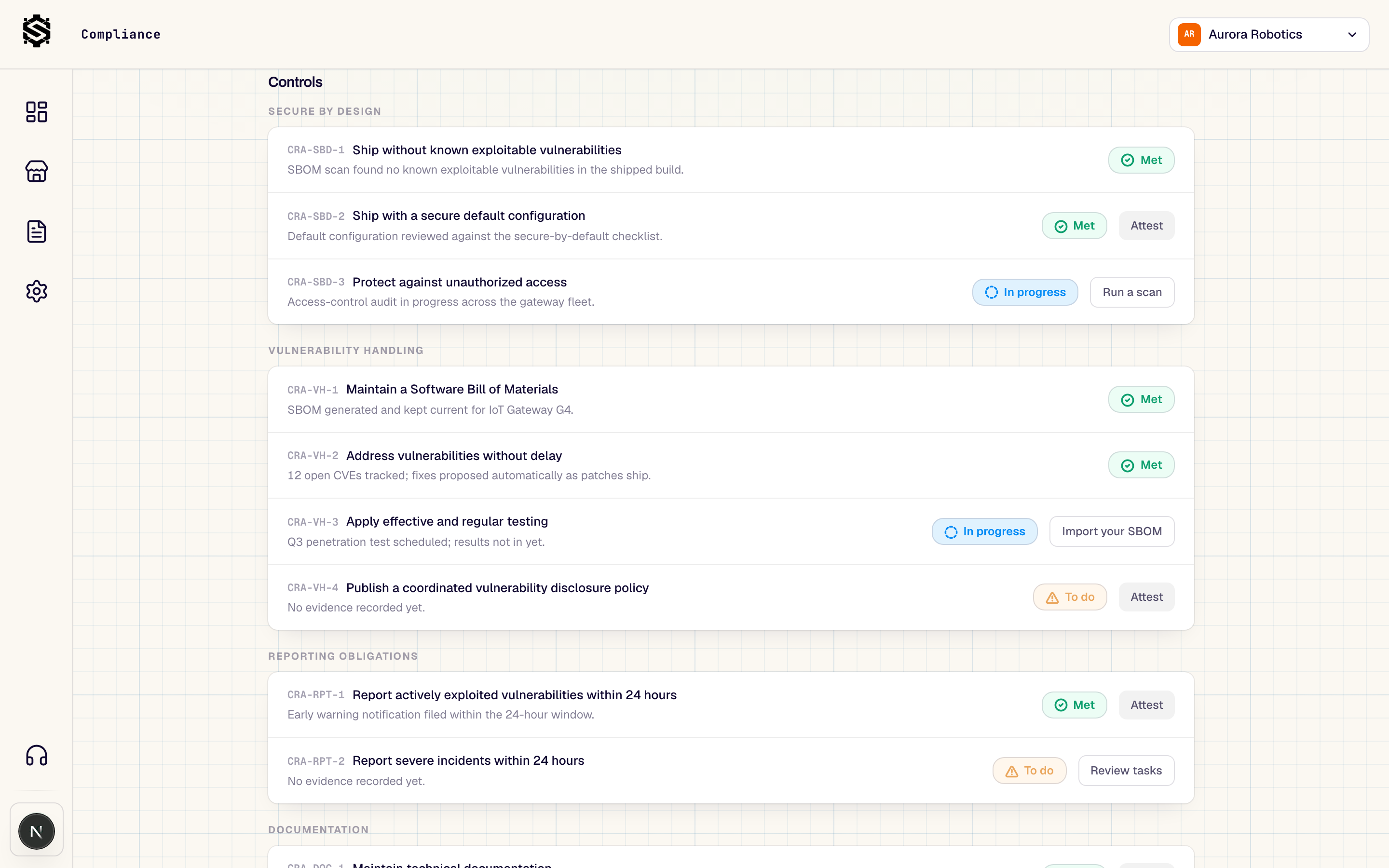This screenshot has width=1389, height=868.
Task: Click the CRA-VH-1 control ID
Action: pyautogui.click(x=313, y=391)
